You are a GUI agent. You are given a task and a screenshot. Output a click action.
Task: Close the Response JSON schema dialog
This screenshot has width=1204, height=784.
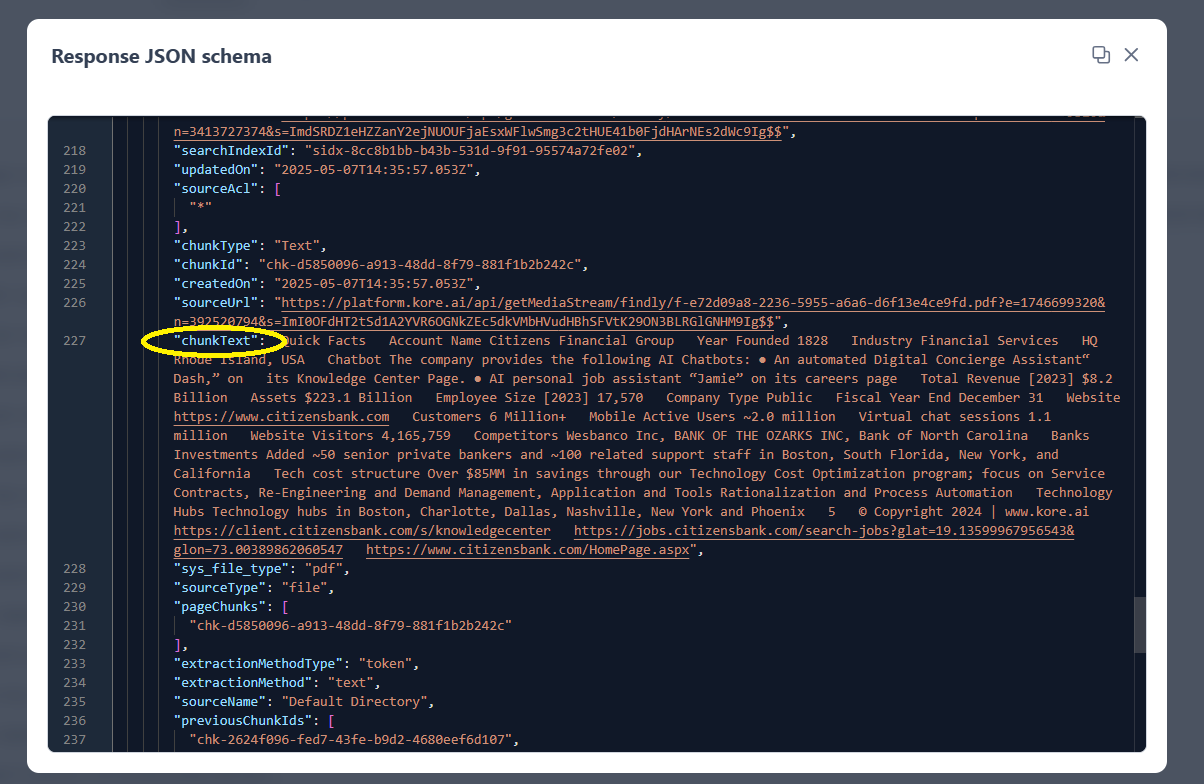click(1131, 55)
